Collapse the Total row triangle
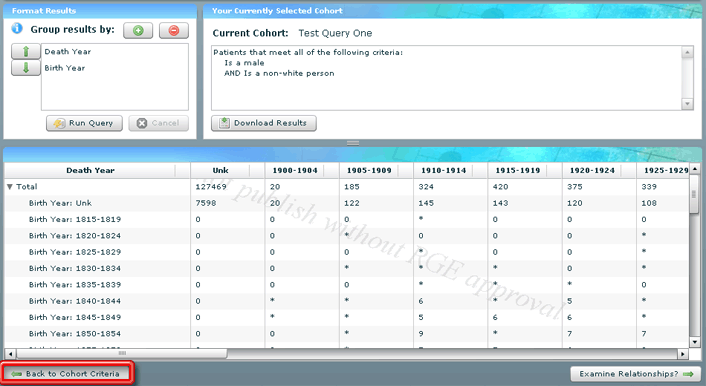 coord(9,187)
